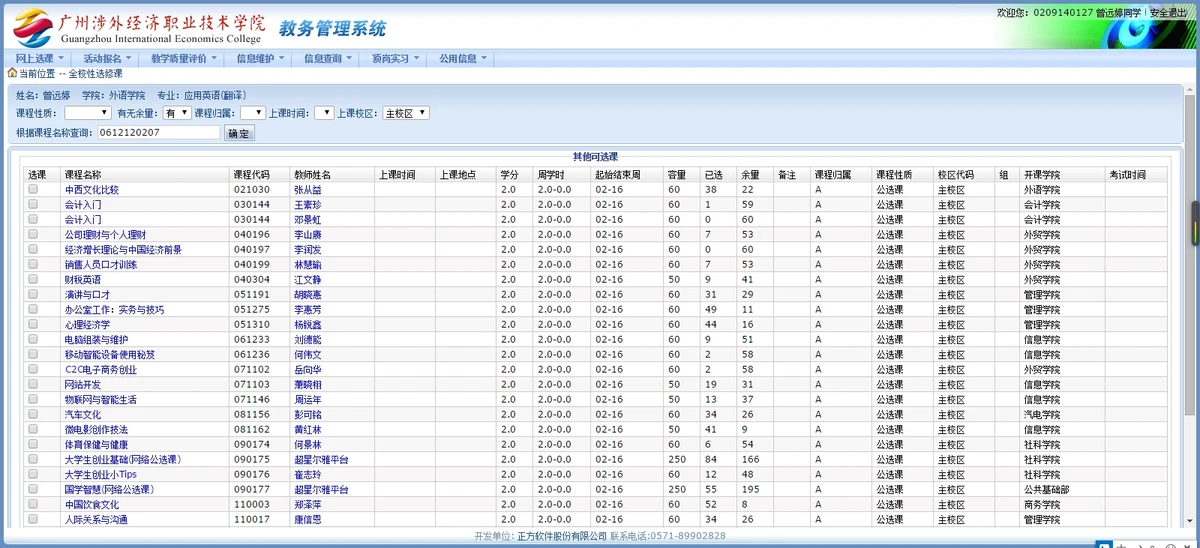The width and height of the screenshot is (1200, 548).
Task: Click the home icon beside 当前位置
Action: 12,73
